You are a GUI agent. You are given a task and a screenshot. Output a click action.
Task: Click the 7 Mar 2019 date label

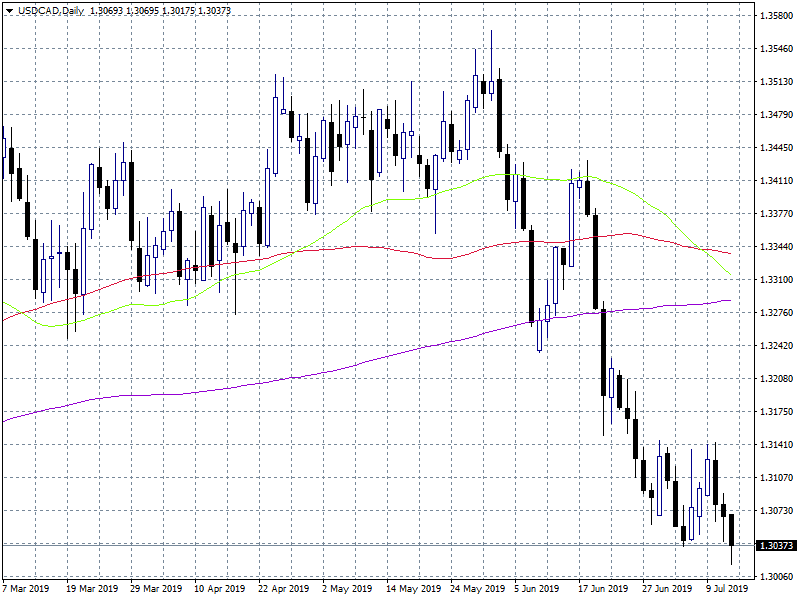(x=26, y=589)
